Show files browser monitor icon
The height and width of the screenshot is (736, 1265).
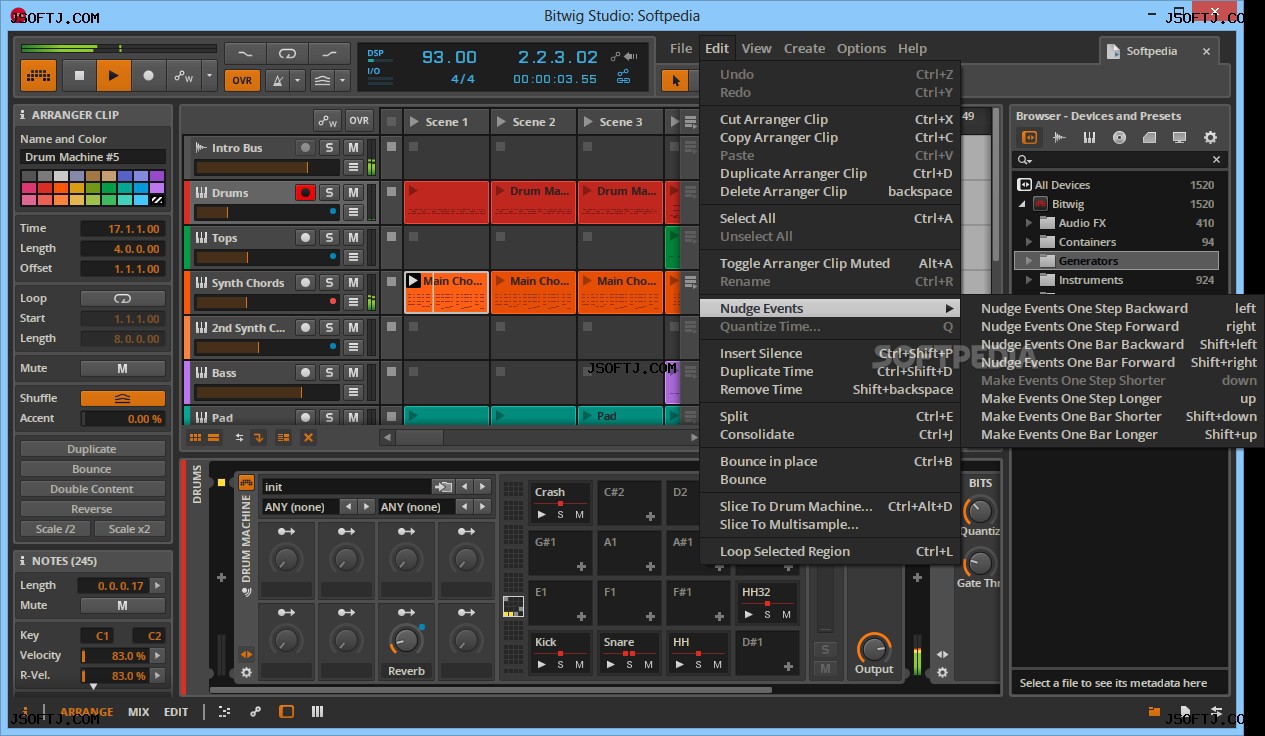click(1180, 137)
